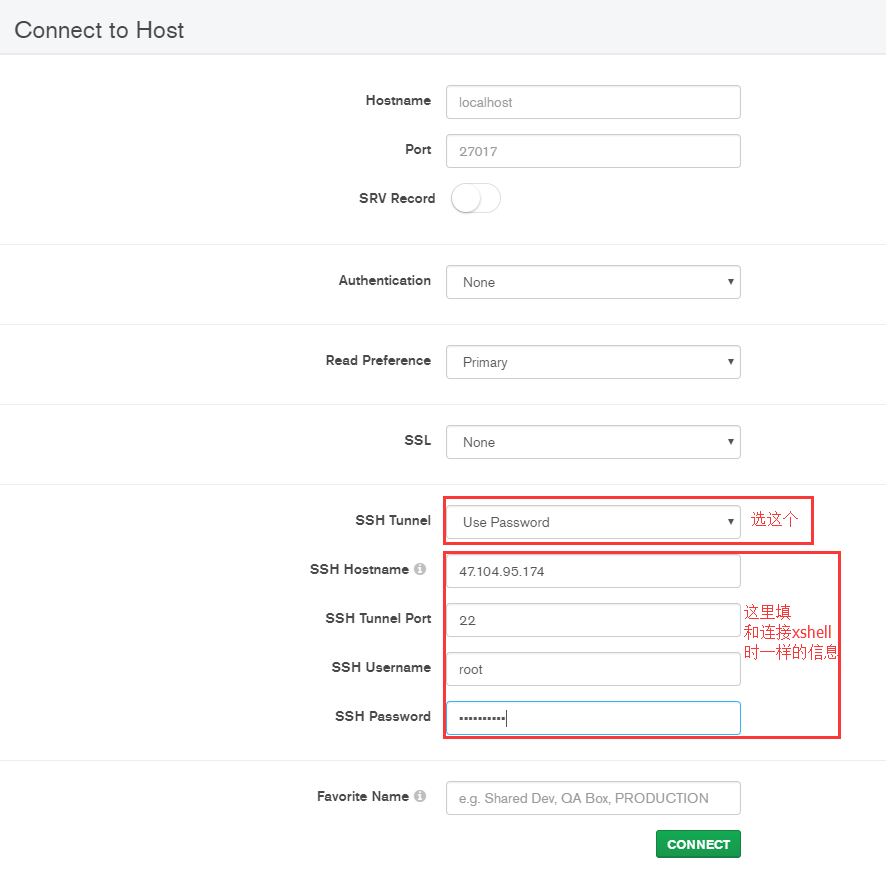
Task: Focus the Hostname input field
Action: pyautogui.click(x=593, y=102)
